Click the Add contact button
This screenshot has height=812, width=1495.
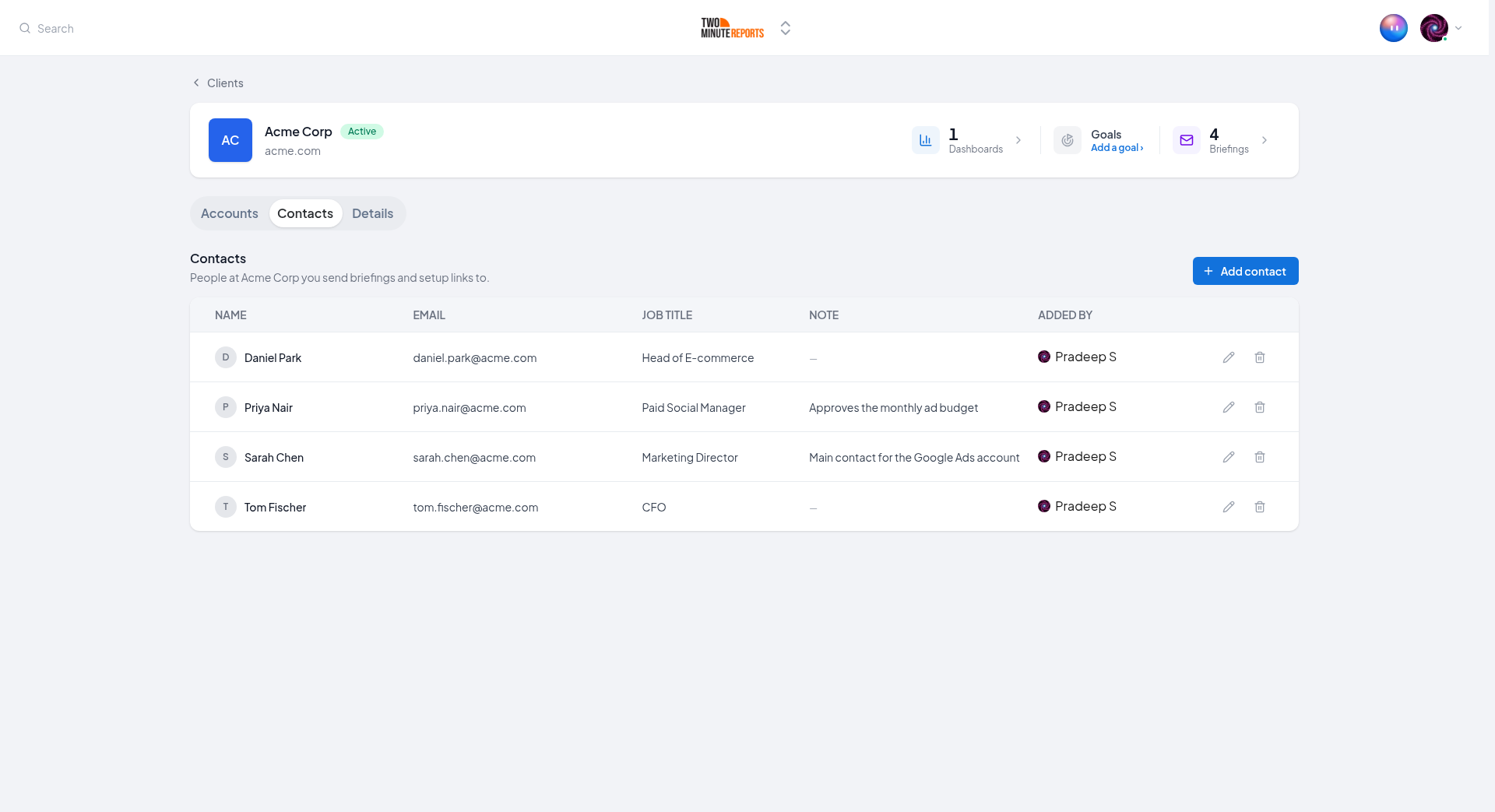[1246, 271]
